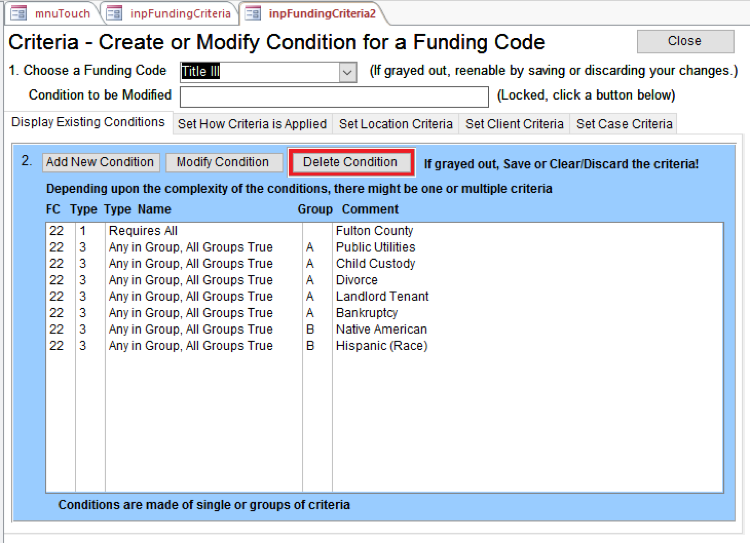Click the form icon on inpFundingCriteria tab
This screenshot has height=543, width=750.
tap(114, 13)
